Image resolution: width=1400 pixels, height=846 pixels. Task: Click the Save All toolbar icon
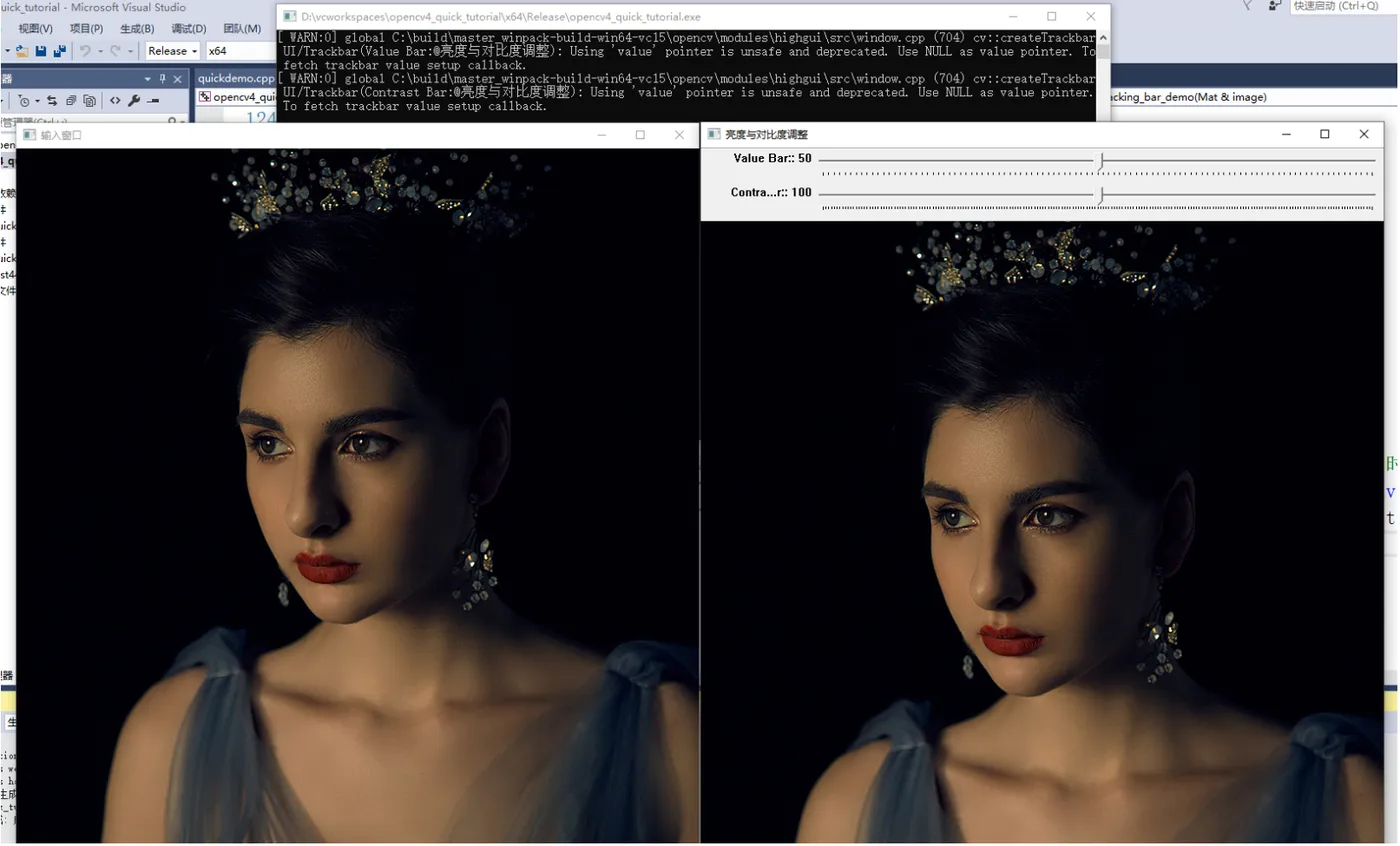pyautogui.click(x=60, y=50)
